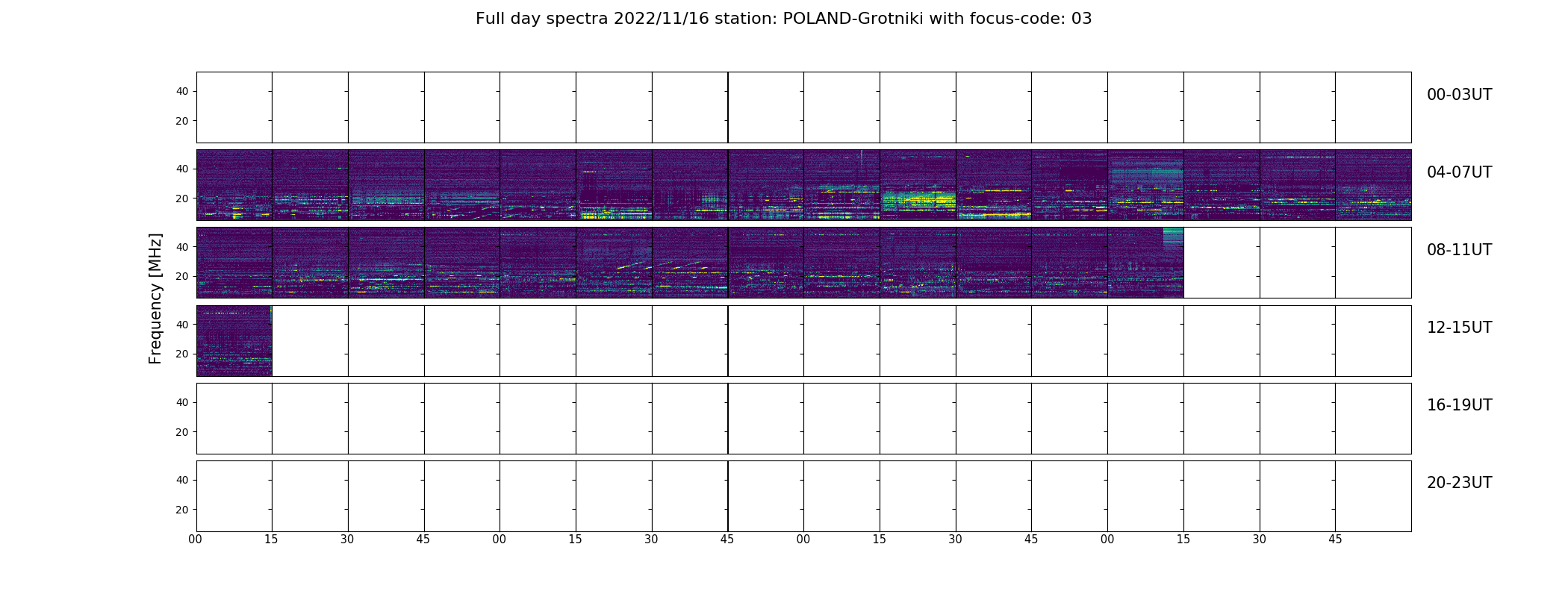Select the '16-19UT' row label
The height and width of the screenshot is (597, 1568).
point(1459,405)
